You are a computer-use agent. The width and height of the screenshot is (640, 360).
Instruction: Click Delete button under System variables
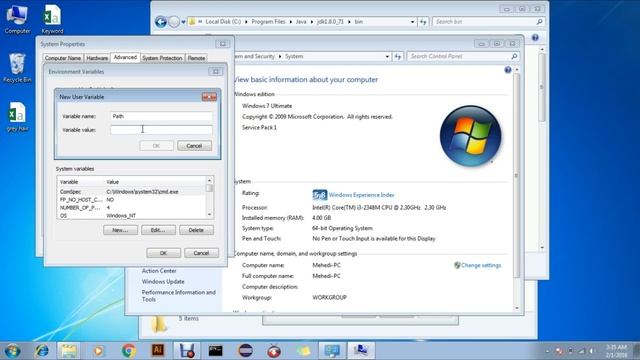[196, 230]
